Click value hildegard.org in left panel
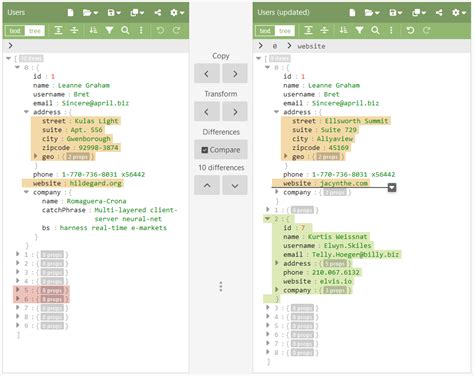Viewport: 474px width, 376px height. pyautogui.click(x=95, y=183)
